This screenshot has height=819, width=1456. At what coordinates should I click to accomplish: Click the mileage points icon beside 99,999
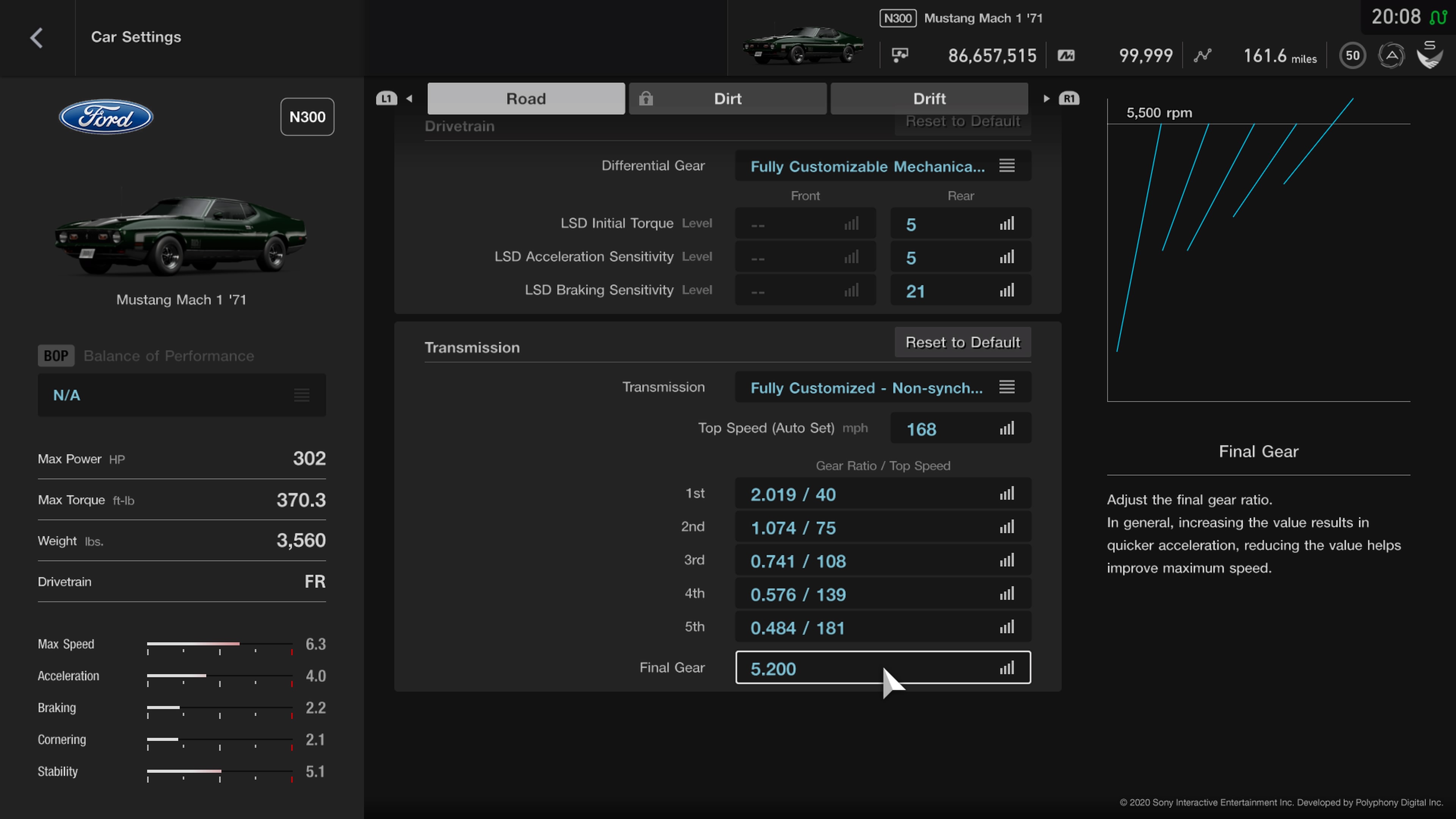[x=1066, y=55]
